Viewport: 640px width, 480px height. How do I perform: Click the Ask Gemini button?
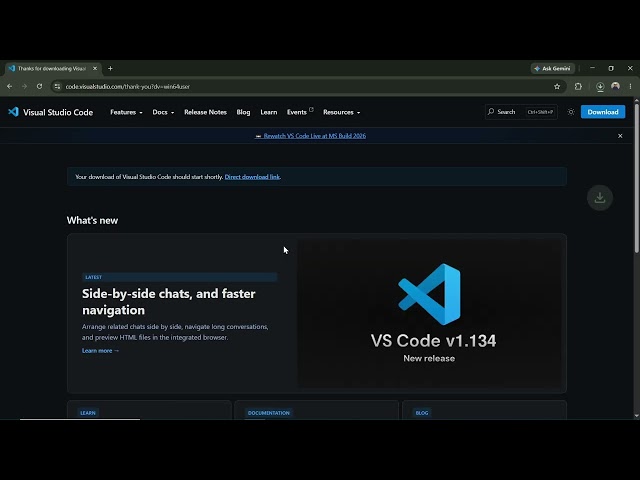[x=553, y=69]
